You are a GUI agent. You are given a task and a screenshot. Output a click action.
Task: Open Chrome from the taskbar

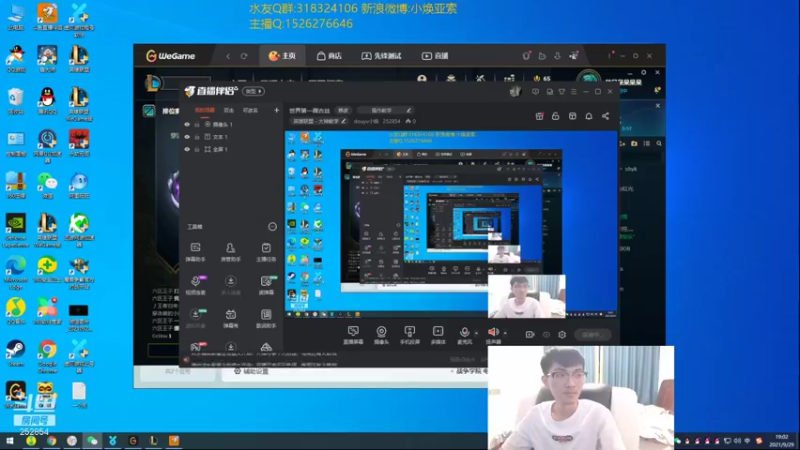click(51, 441)
